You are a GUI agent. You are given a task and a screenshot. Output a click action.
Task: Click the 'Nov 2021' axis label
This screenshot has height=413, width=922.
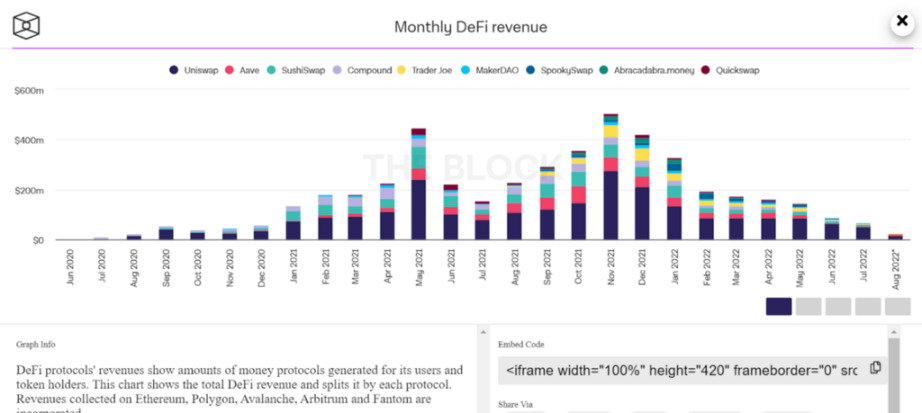tap(612, 268)
